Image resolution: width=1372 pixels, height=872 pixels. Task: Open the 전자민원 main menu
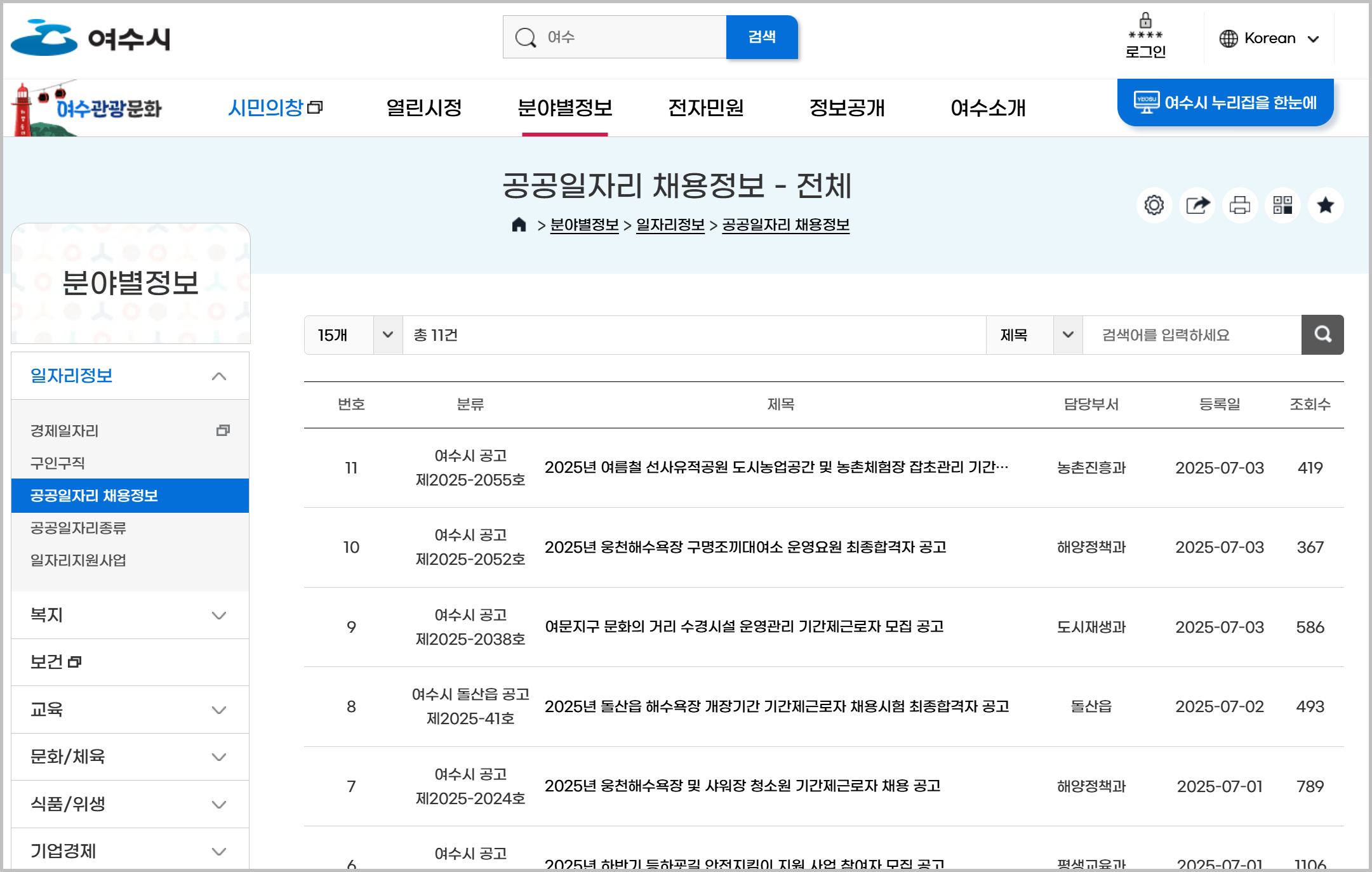[x=705, y=108]
